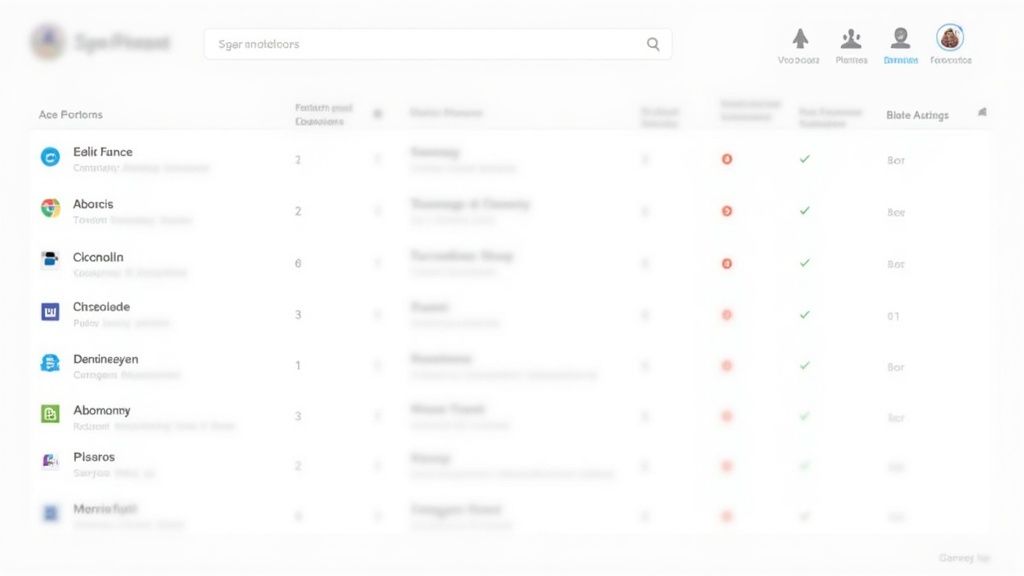Open the Abomonny entry link
The width and height of the screenshot is (1024, 576).
click(x=101, y=410)
